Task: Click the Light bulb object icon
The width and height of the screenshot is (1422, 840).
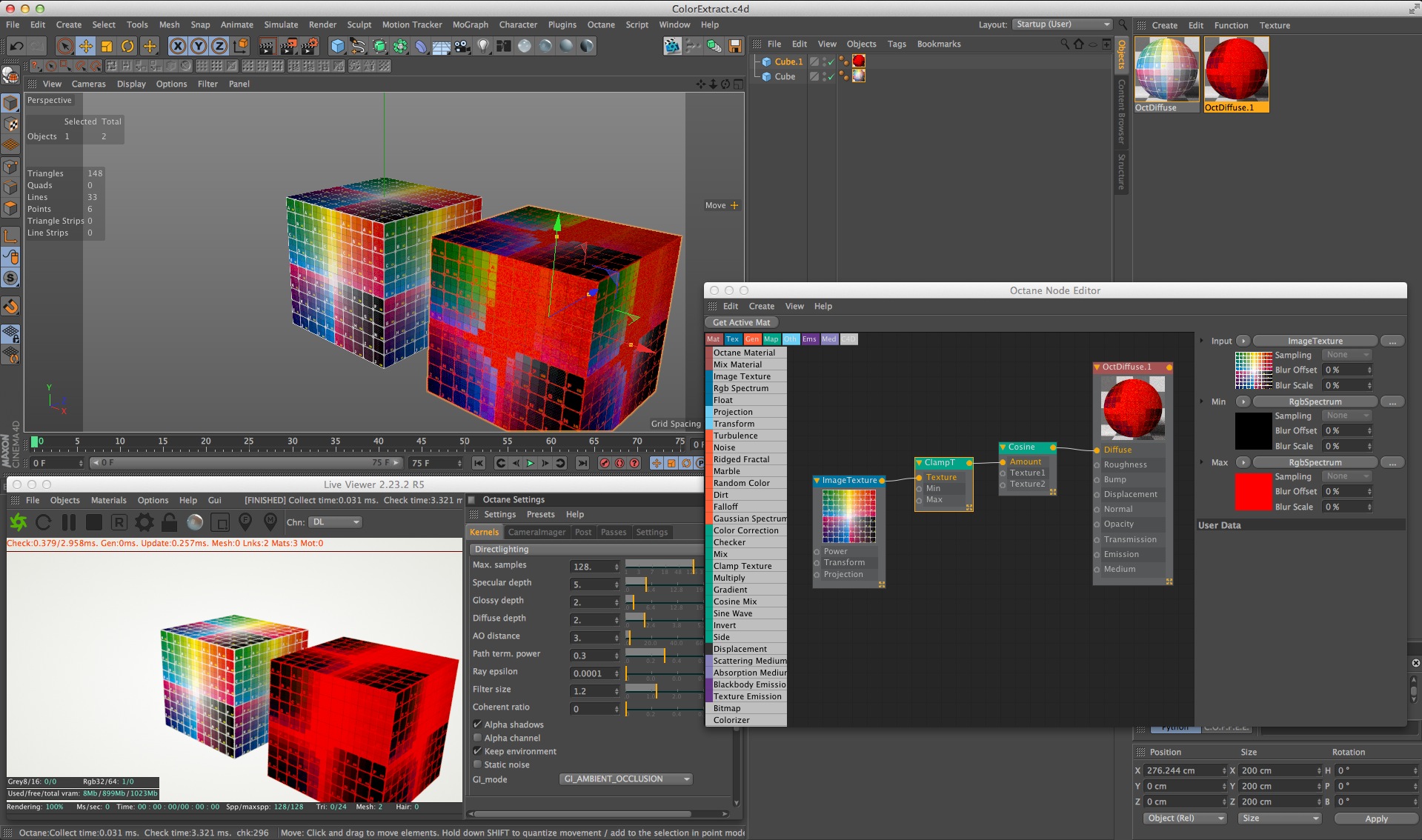Action: coord(483,46)
